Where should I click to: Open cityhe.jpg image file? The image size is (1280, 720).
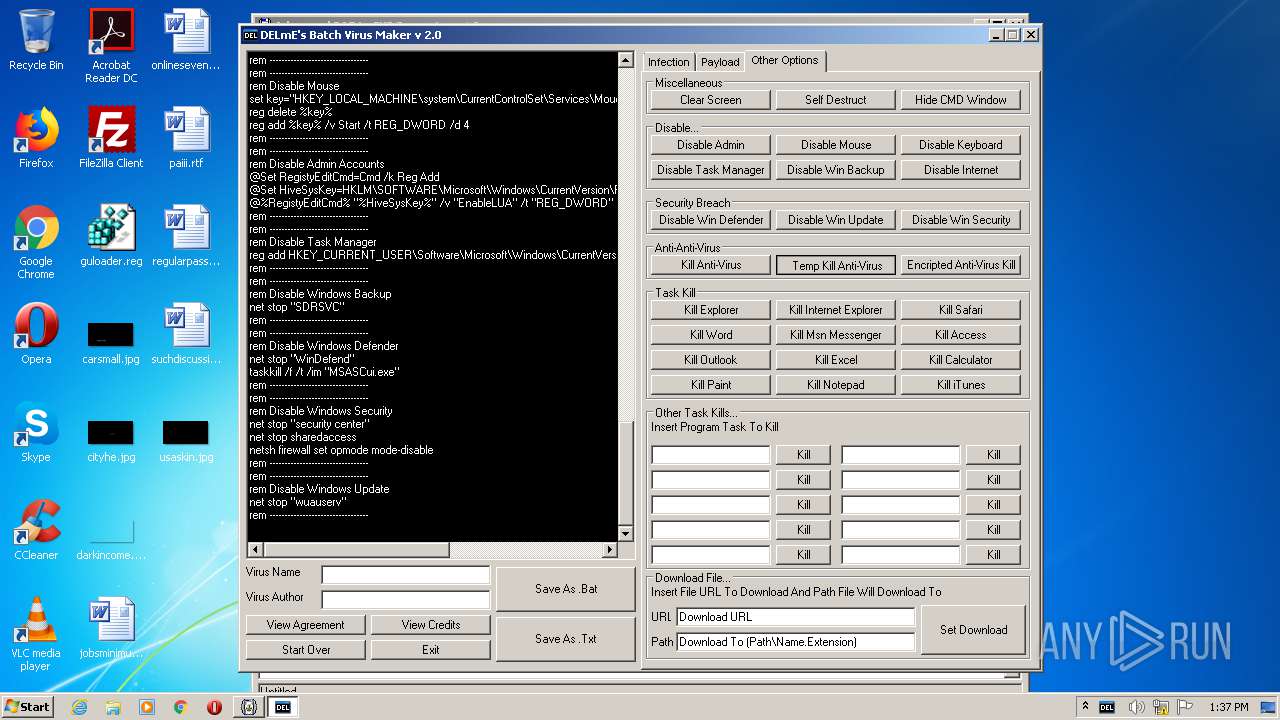[x=111, y=440]
